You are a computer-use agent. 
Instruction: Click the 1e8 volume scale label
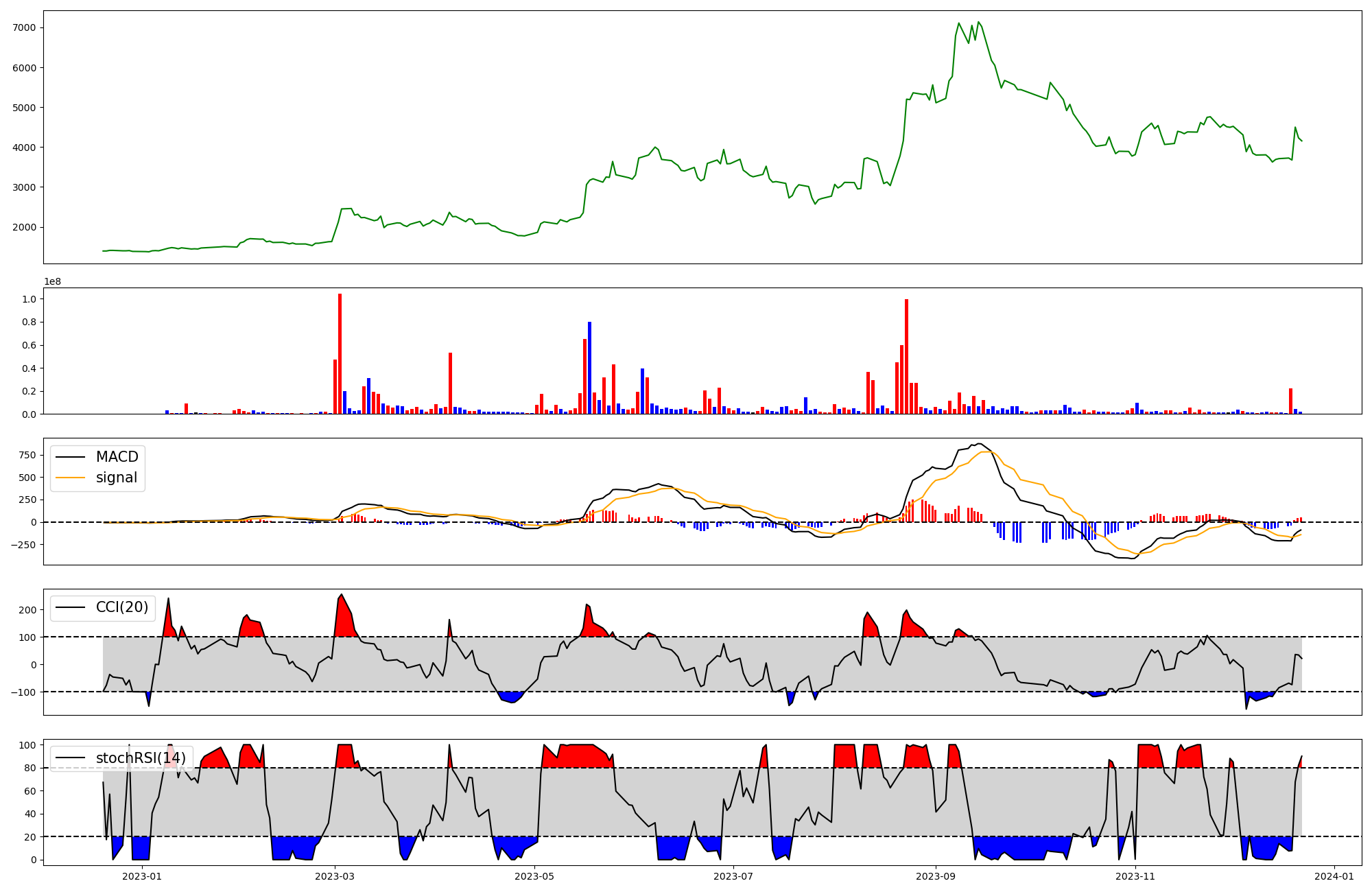coord(54,281)
